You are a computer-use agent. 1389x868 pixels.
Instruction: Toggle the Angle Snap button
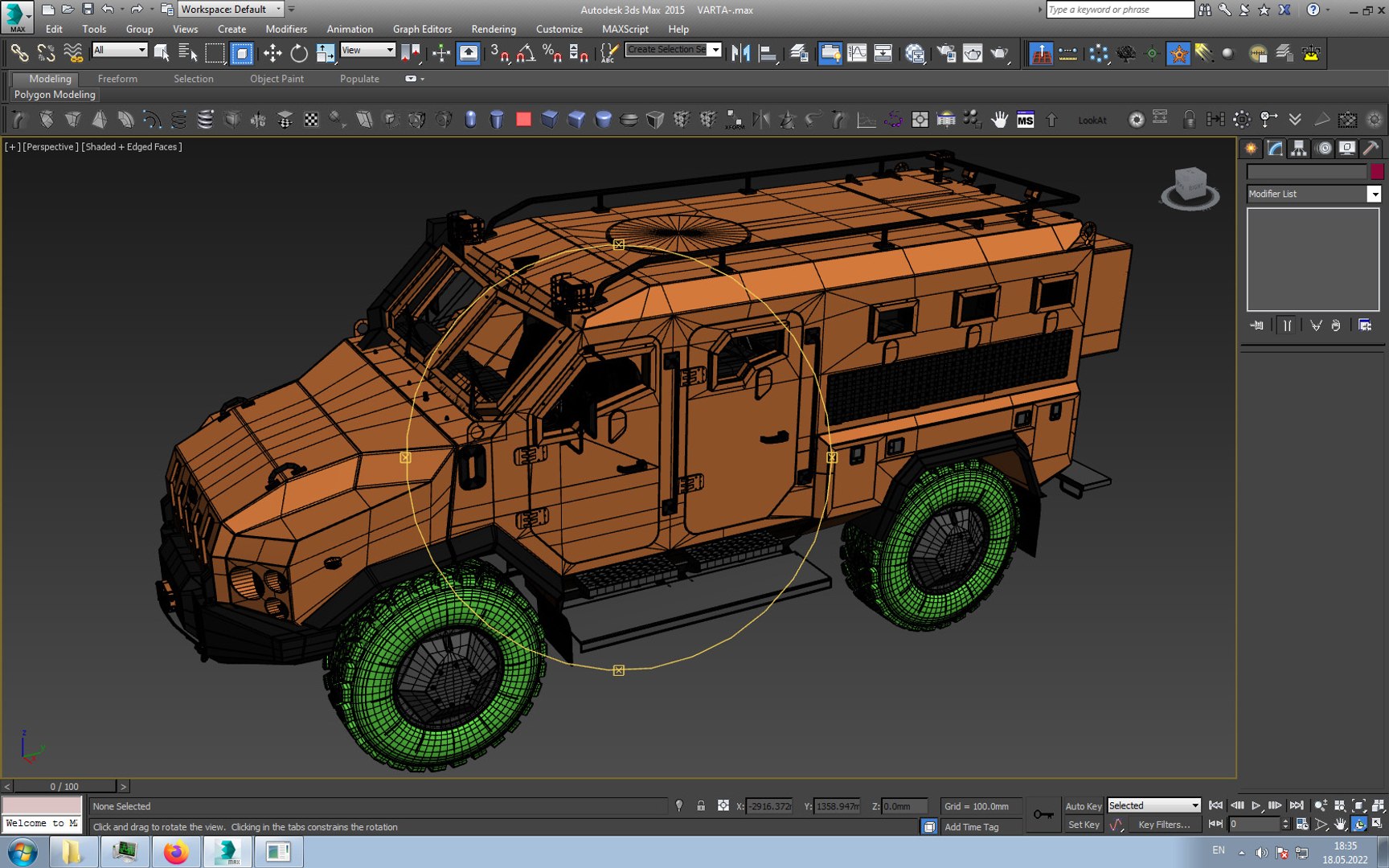[x=526, y=53]
